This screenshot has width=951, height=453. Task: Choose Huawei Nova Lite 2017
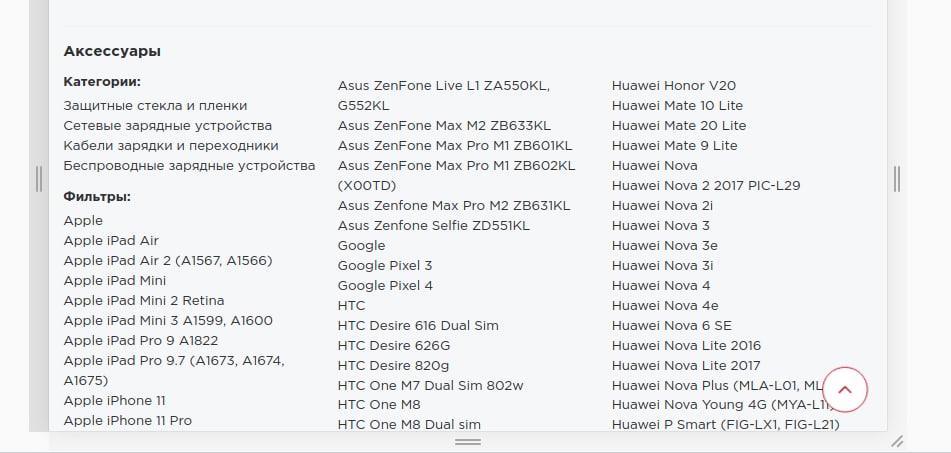pyautogui.click(x=686, y=366)
